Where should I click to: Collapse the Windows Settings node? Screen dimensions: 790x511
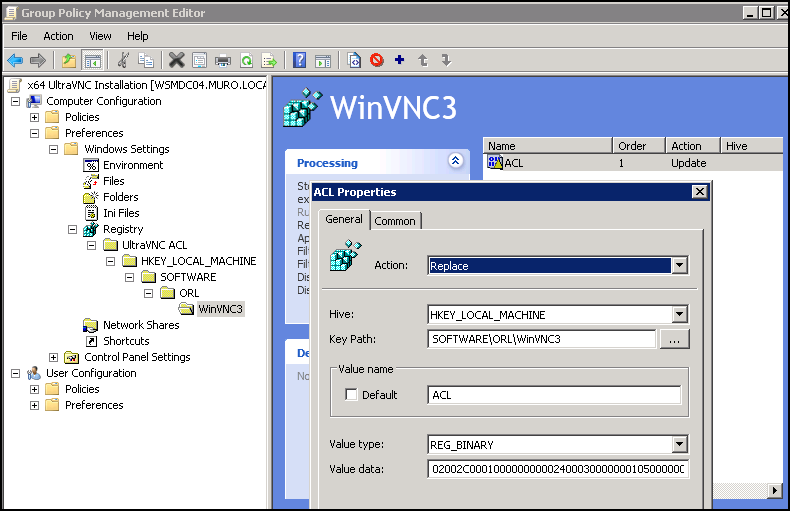click(x=53, y=149)
